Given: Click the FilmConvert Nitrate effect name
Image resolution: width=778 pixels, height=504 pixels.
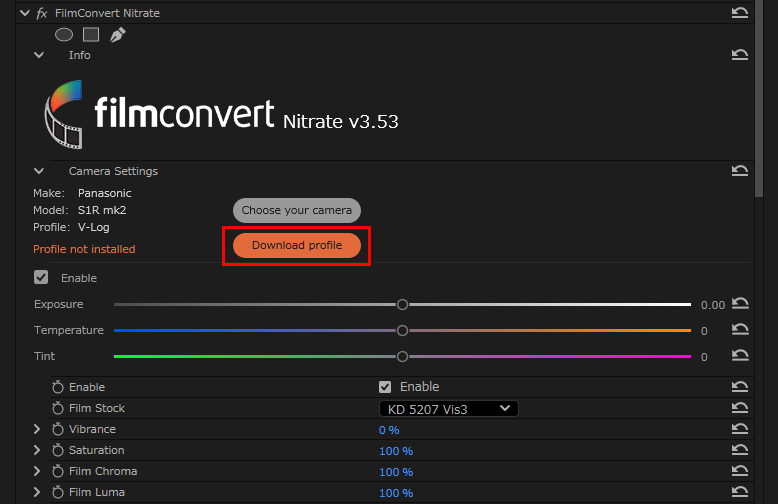Looking at the screenshot, I should tap(107, 13).
